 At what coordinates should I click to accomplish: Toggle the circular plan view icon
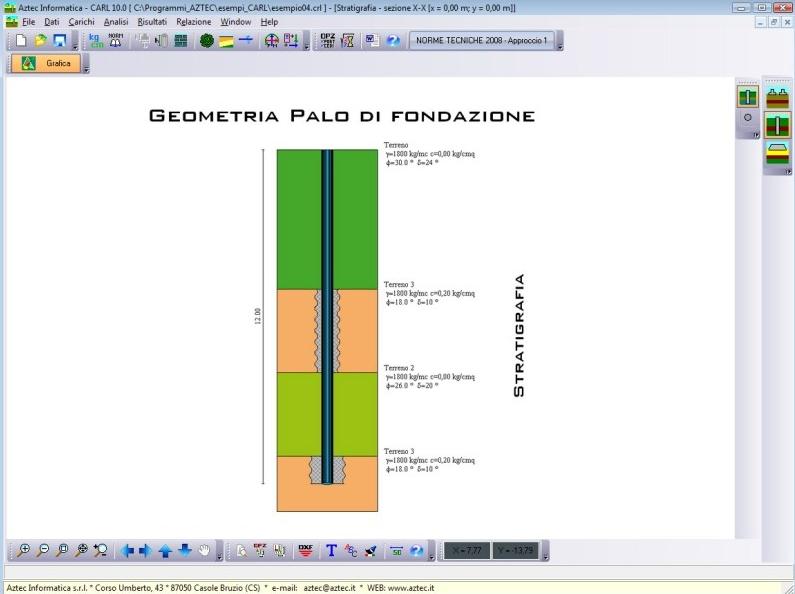coord(747,118)
